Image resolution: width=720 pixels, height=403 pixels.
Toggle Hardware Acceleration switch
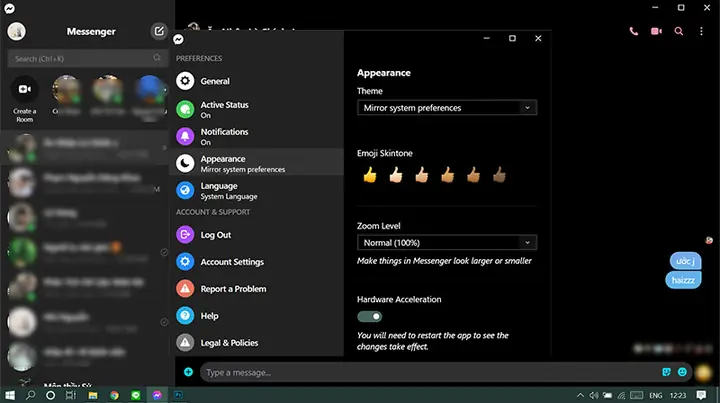370,316
